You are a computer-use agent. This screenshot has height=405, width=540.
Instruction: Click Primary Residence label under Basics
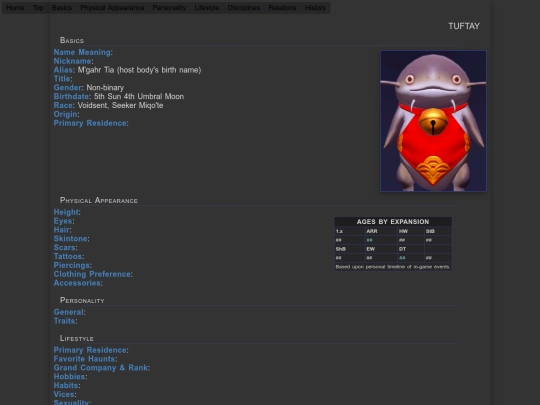click(90, 123)
